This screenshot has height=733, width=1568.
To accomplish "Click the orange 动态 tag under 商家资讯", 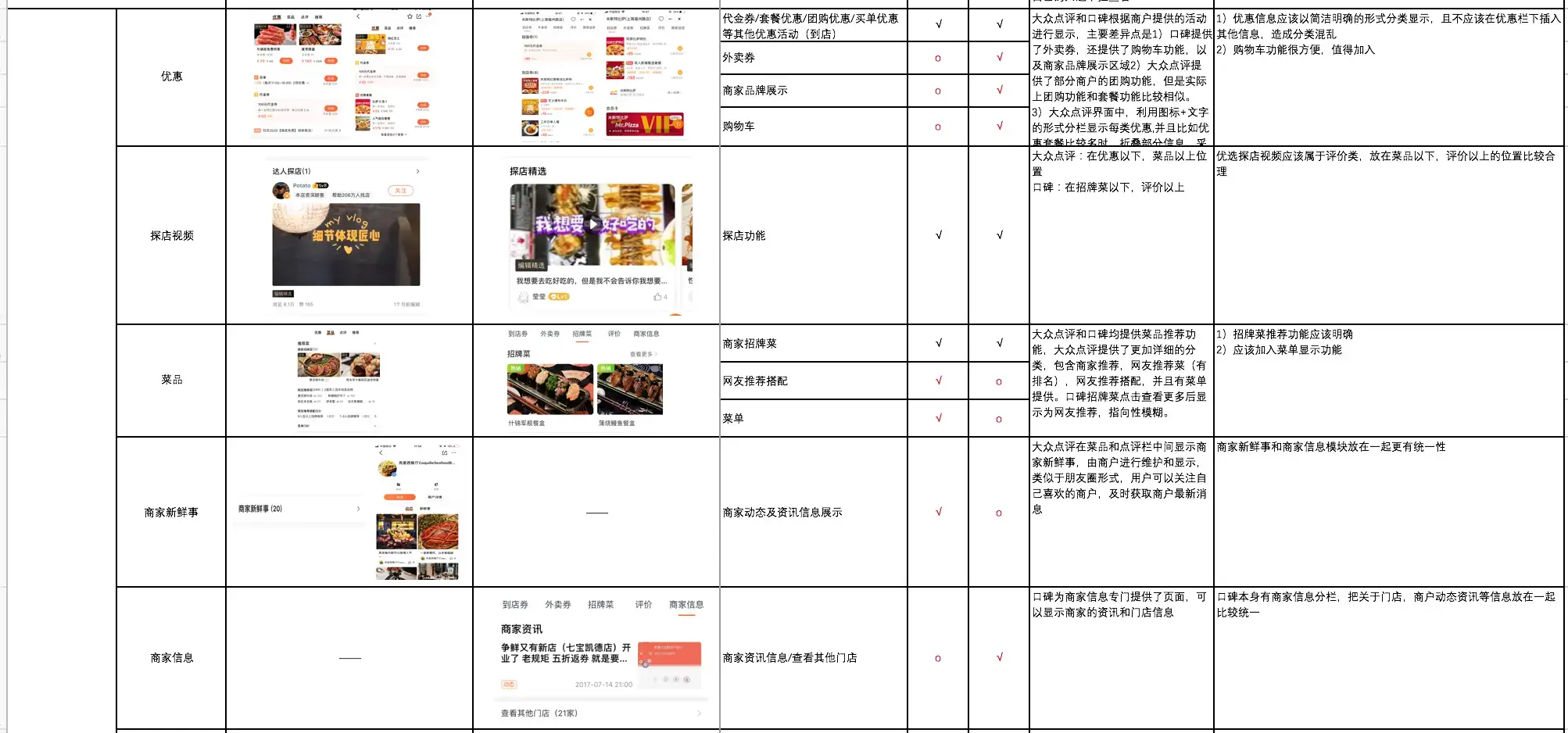I will [x=509, y=685].
